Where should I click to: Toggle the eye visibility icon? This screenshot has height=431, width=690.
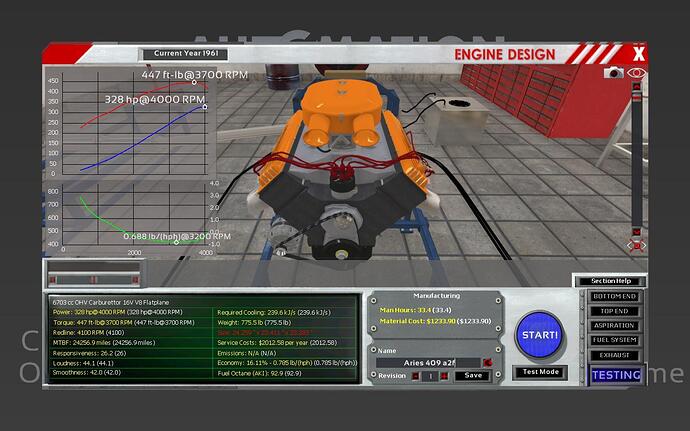point(636,73)
